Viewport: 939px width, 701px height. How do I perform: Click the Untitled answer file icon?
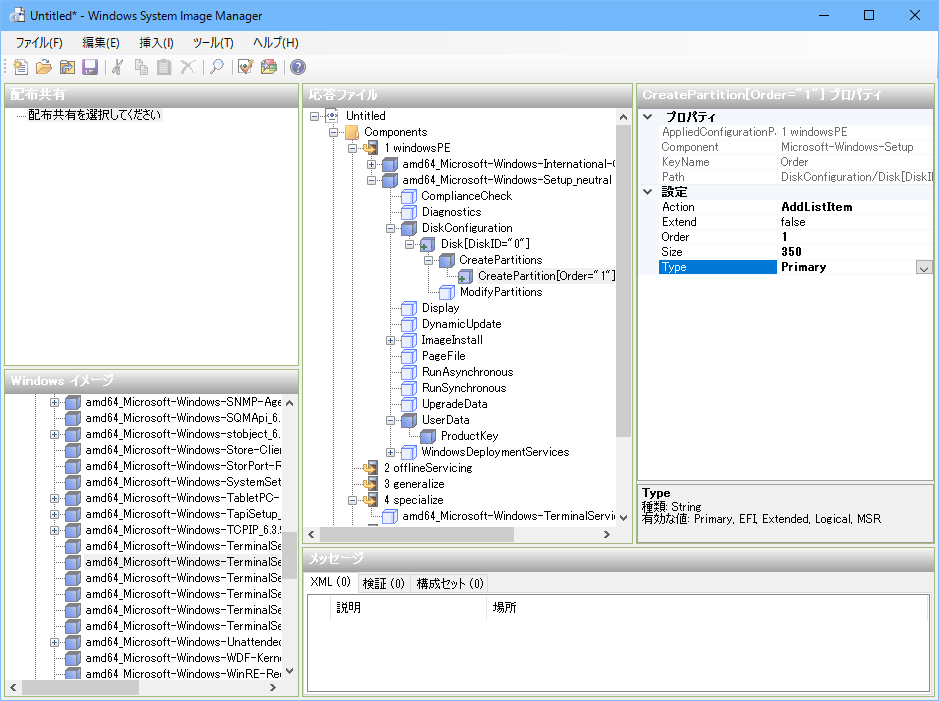point(332,116)
